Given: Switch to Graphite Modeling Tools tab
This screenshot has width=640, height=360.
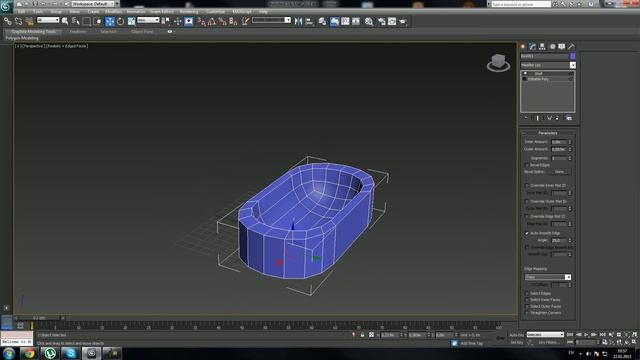Looking at the screenshot, I should coord(33,31).
